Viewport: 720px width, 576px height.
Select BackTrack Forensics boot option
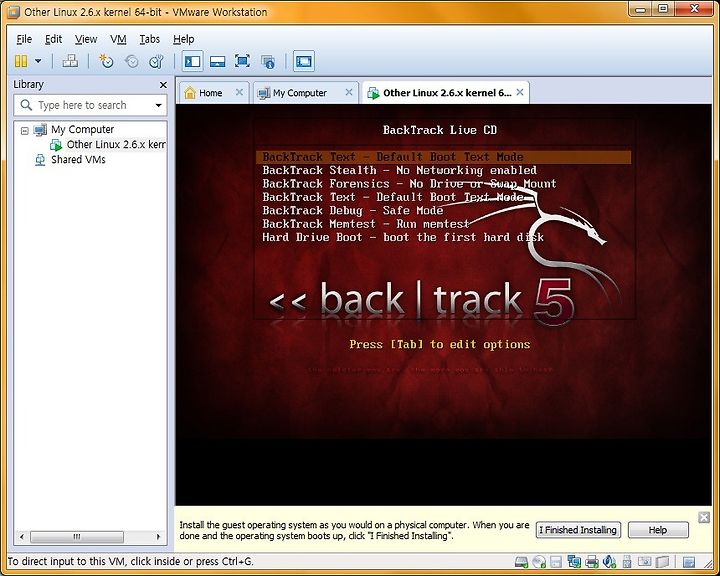409,184
